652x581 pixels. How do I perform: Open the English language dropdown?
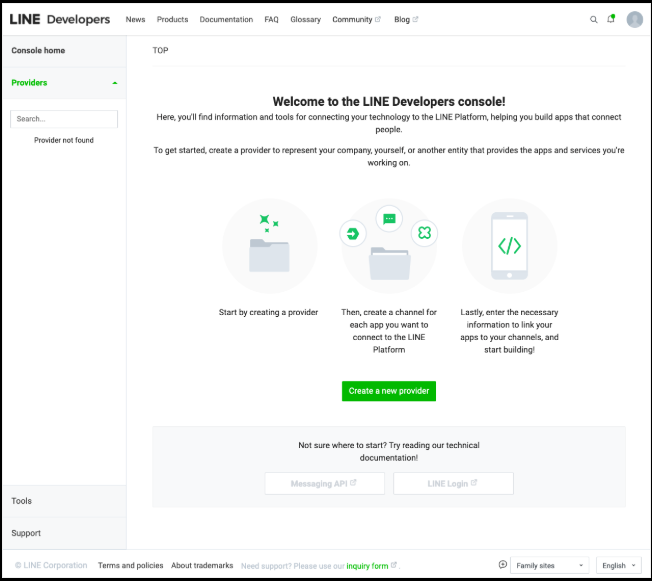(x=619, y=565)
